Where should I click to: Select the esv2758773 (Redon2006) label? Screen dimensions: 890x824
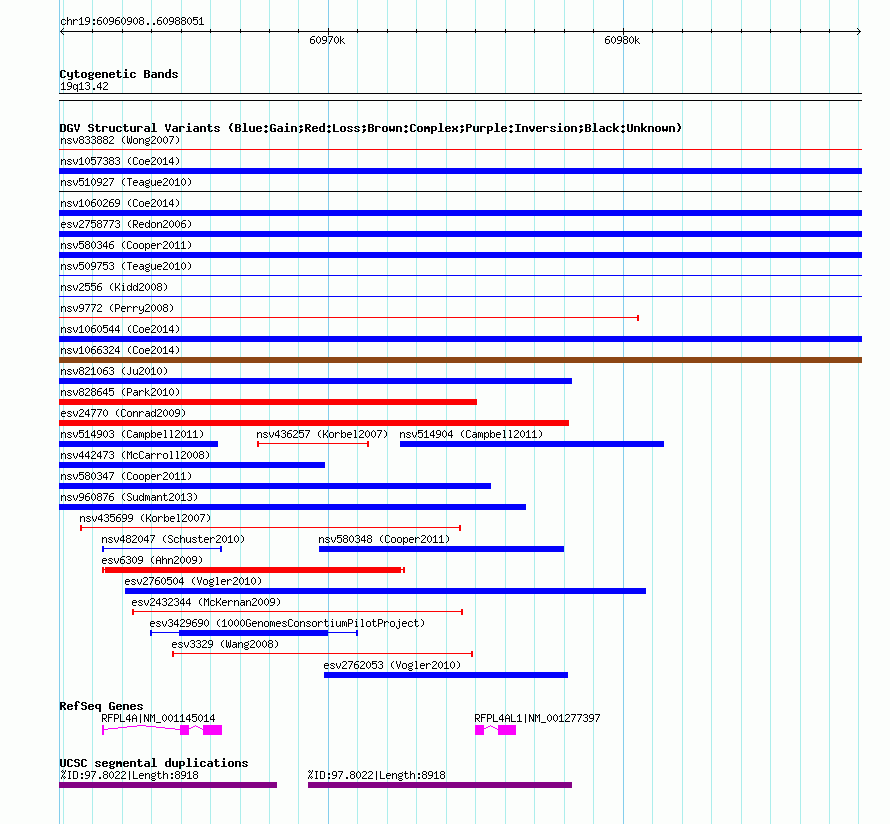(126, 224)
